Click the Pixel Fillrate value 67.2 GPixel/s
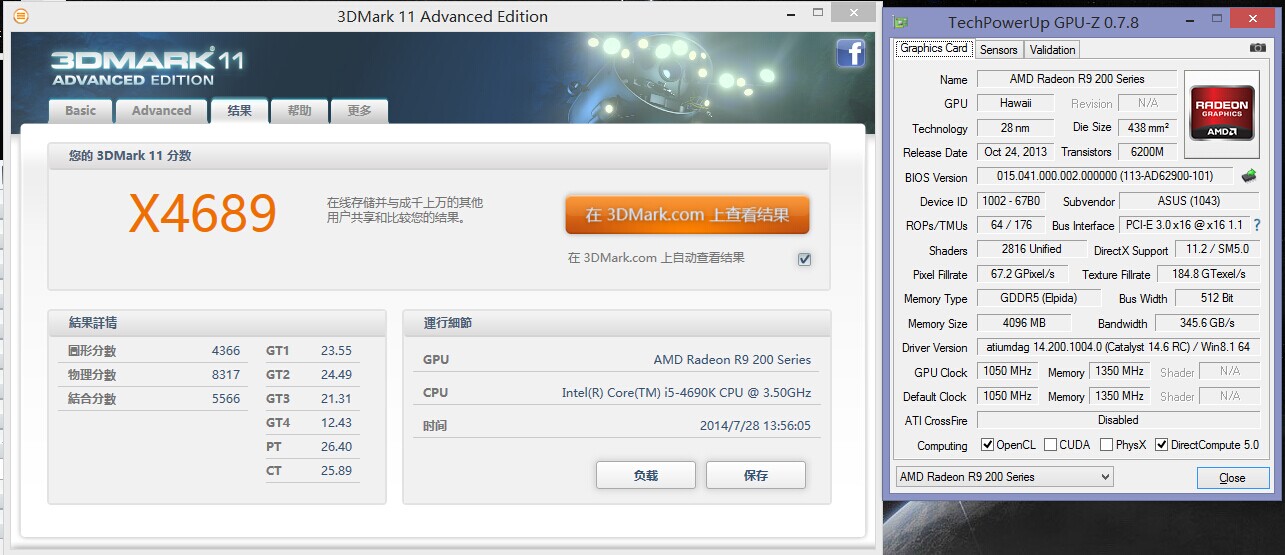This screenshot has height=555, width=1285. coord(1022,274)
